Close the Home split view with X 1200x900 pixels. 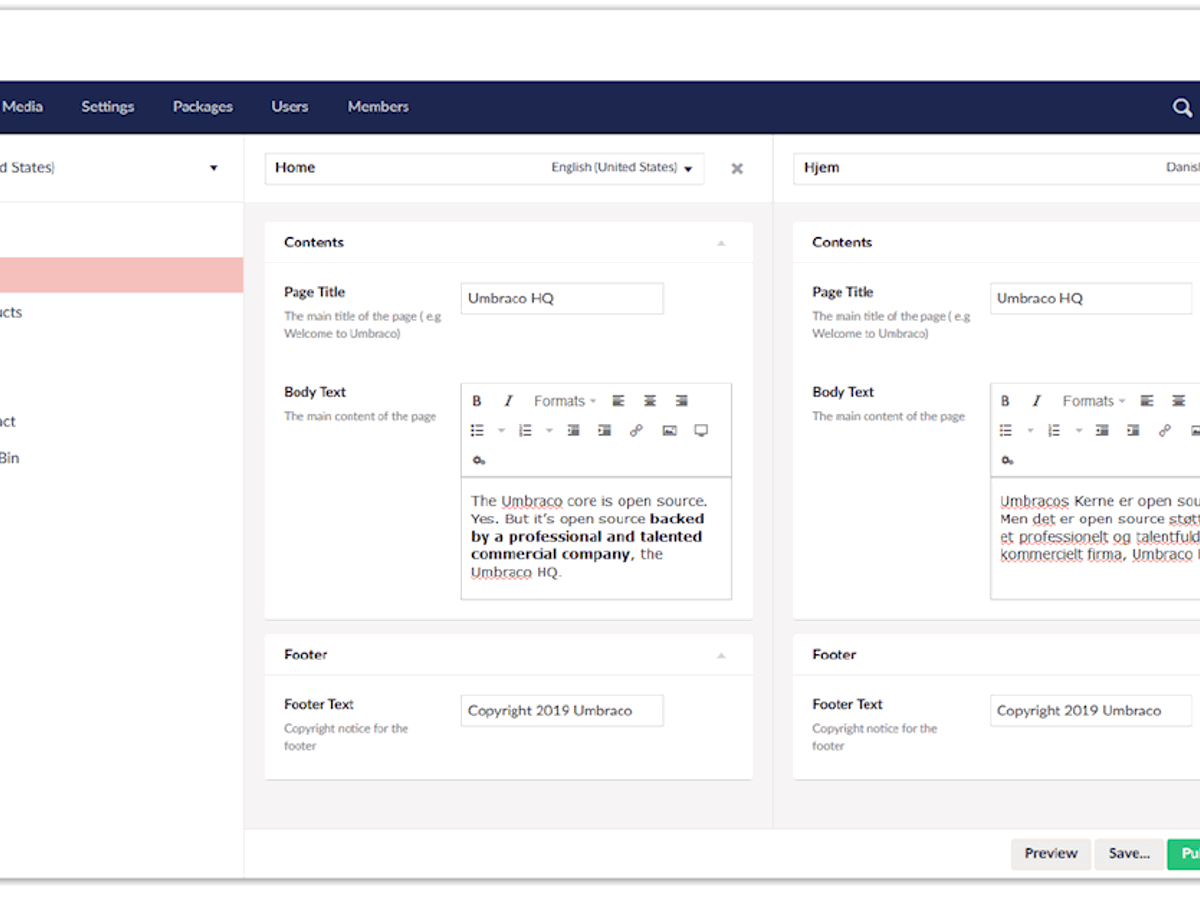(x=737, y=169)
